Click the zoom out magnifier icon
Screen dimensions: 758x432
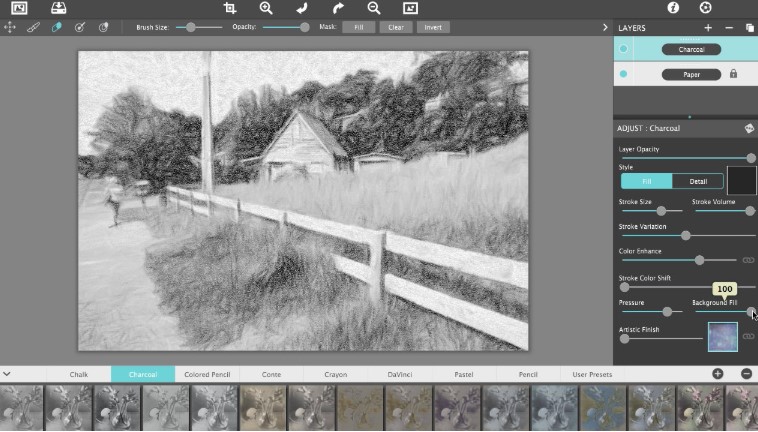(373, 8)
